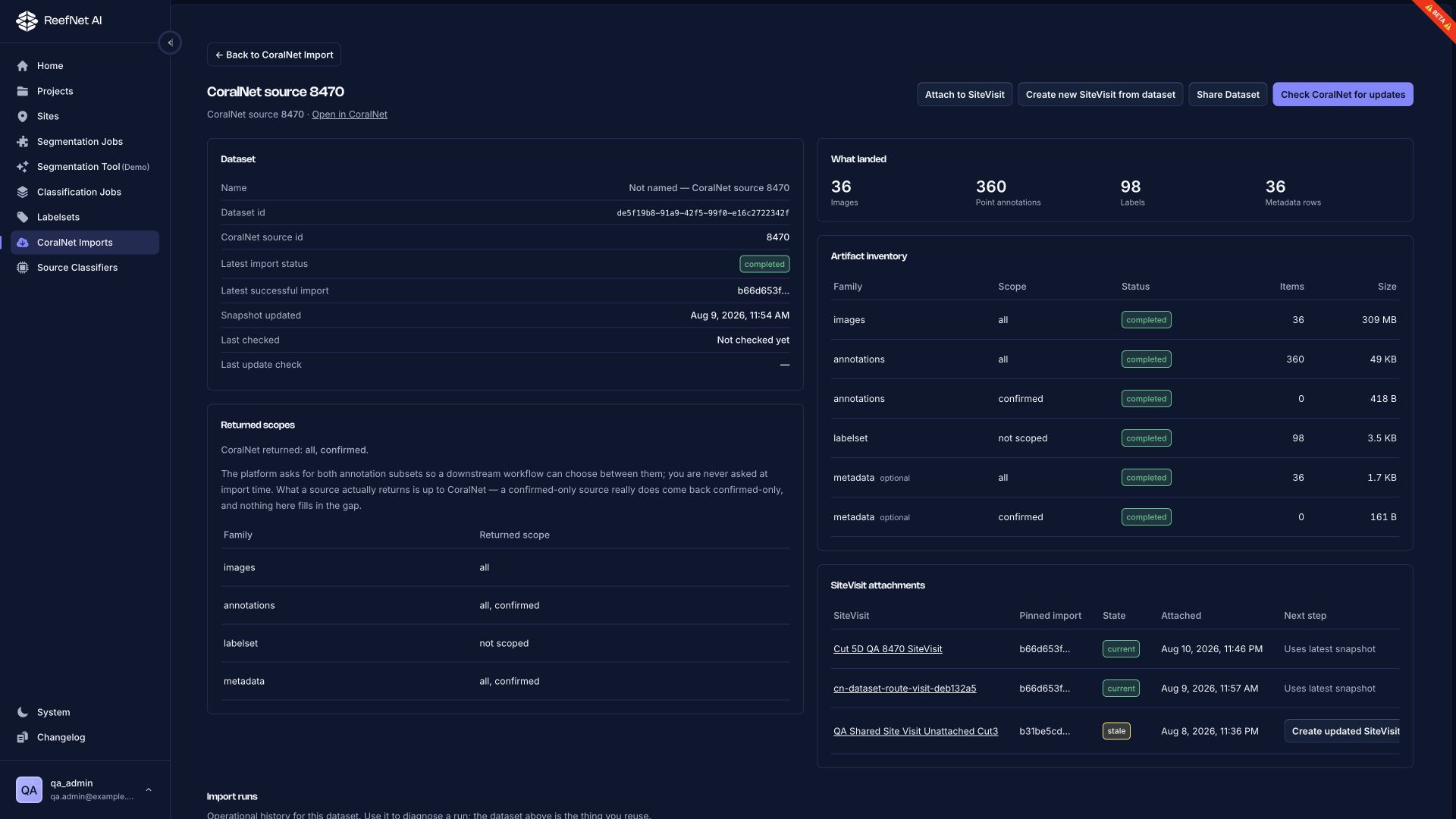This screenshot has width=1456, height=819.
Task: Open Classification Jobs in the sidebar
Action: [x=85, y=192]
